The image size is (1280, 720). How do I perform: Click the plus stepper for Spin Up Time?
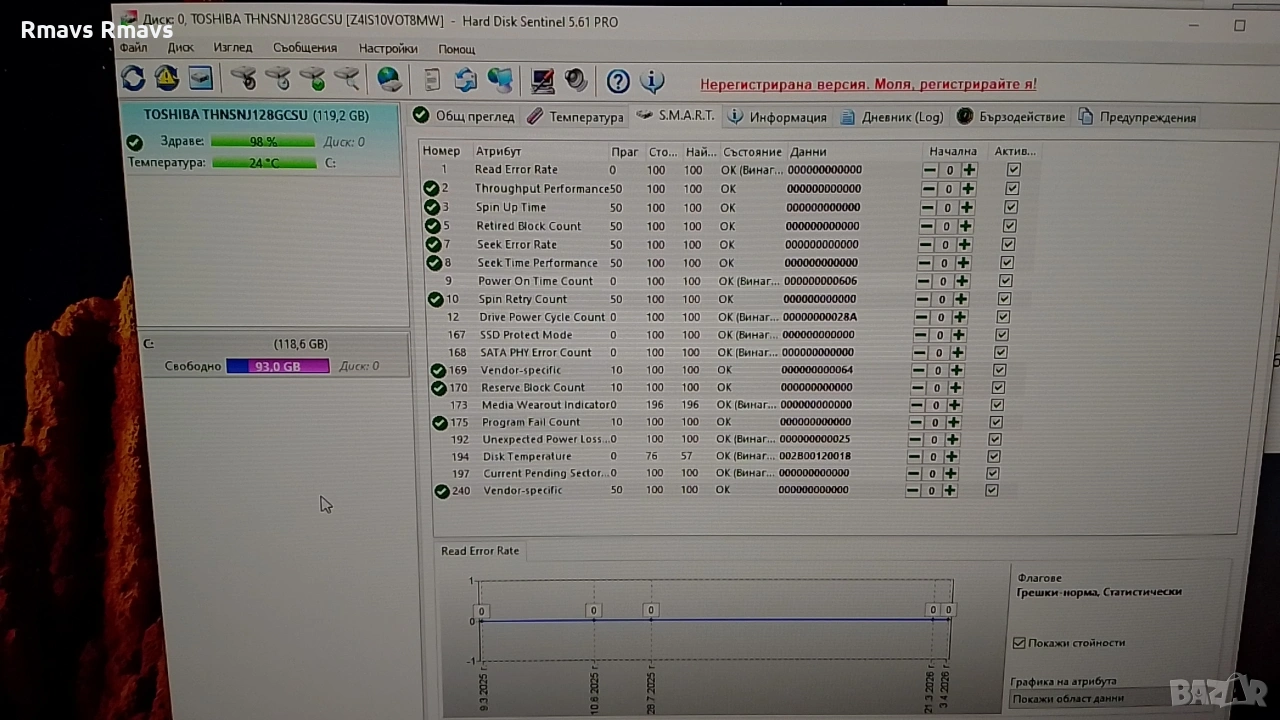(x=966, y=208)
